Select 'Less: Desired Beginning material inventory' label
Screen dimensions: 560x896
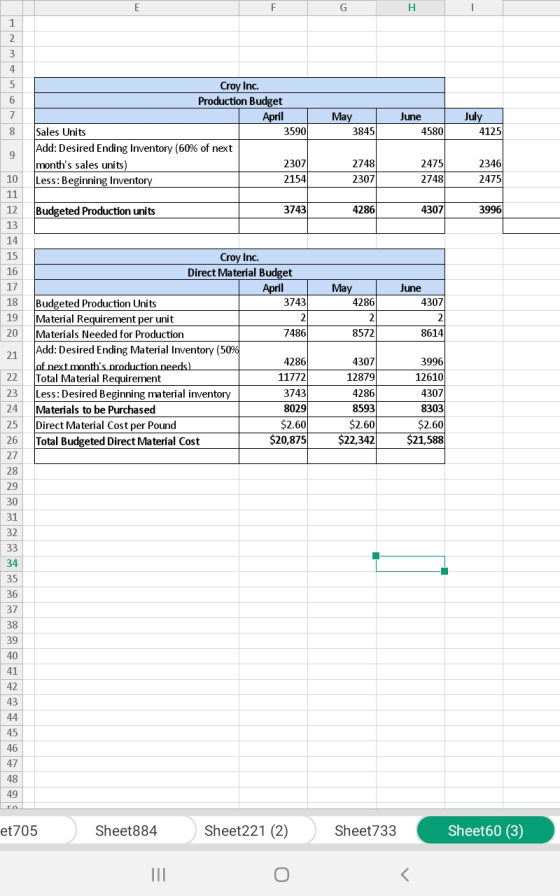137,394
